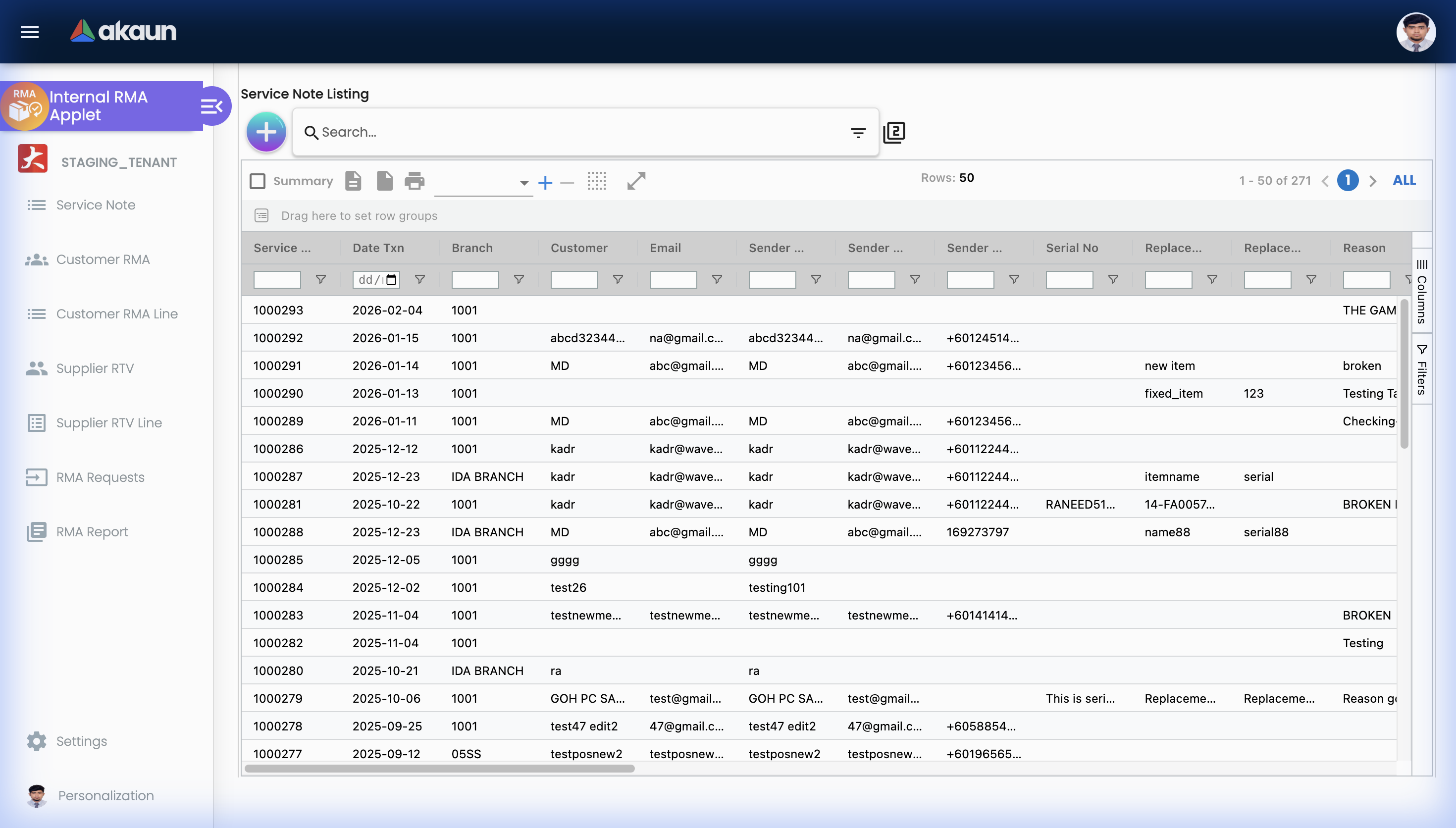Switch to the Filters side tab
Image resolution: width=1456 pixels, height=828 pixels.
pos(1422,368)
